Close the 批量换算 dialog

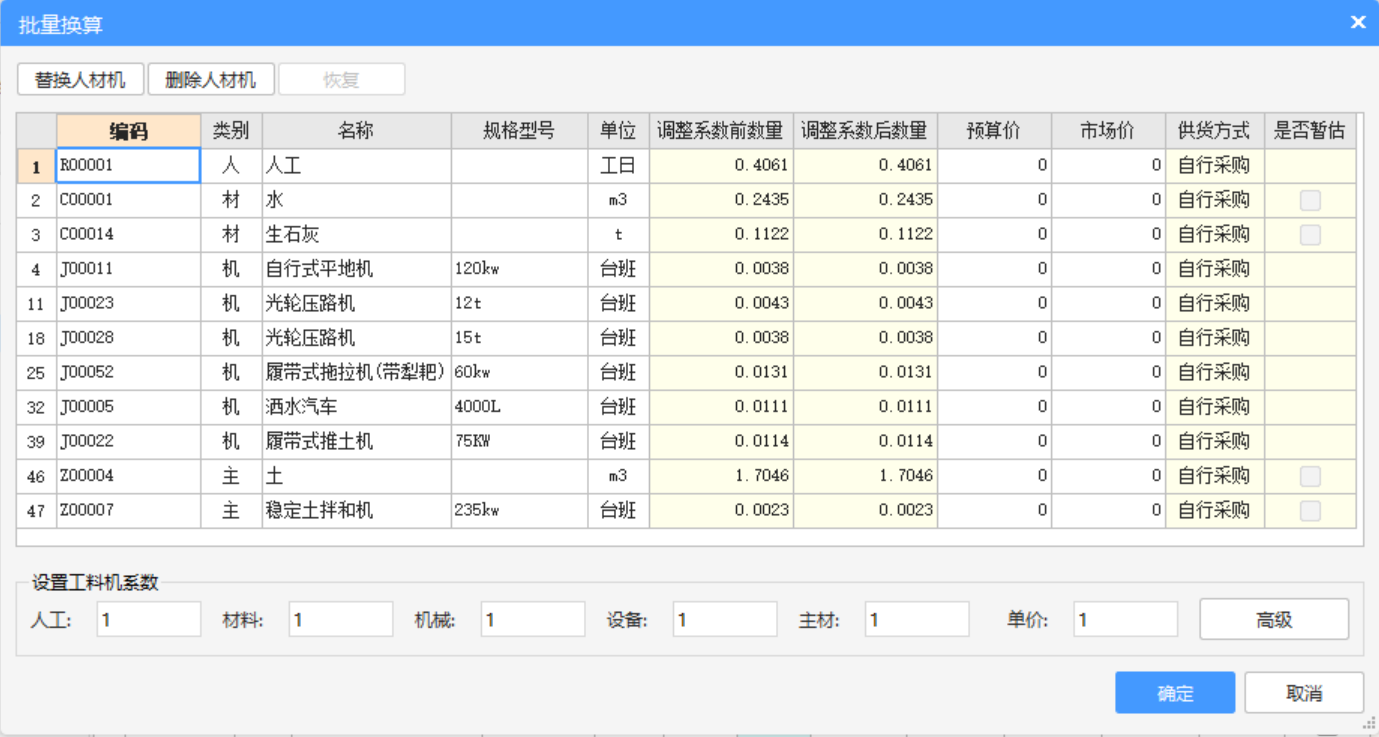coord(1357,22)
